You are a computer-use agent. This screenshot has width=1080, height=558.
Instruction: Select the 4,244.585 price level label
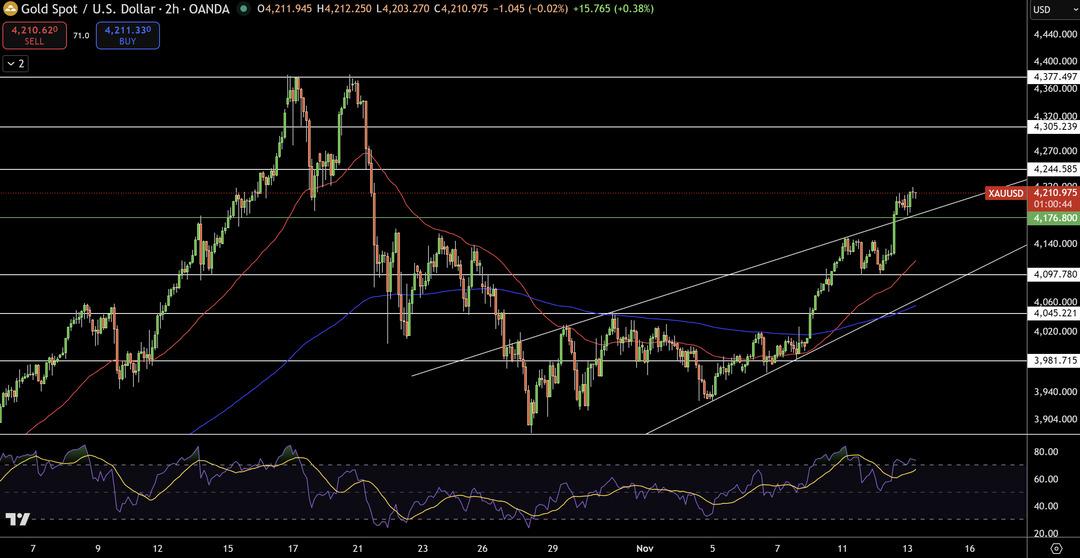point(1053,169)
